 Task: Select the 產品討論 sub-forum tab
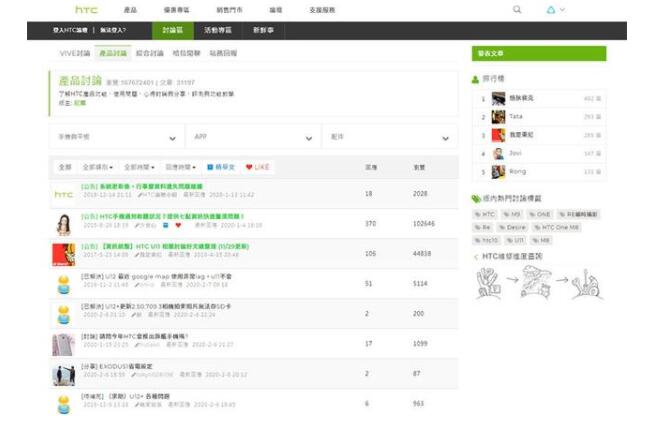(x=113, y=53)
